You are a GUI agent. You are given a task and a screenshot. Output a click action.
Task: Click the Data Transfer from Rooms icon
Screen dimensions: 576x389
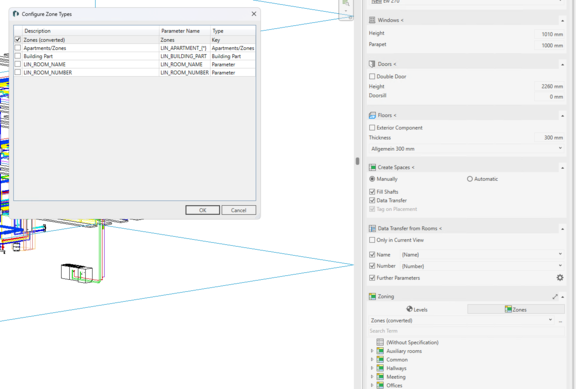pyautogui.click(x=372, y=228)
